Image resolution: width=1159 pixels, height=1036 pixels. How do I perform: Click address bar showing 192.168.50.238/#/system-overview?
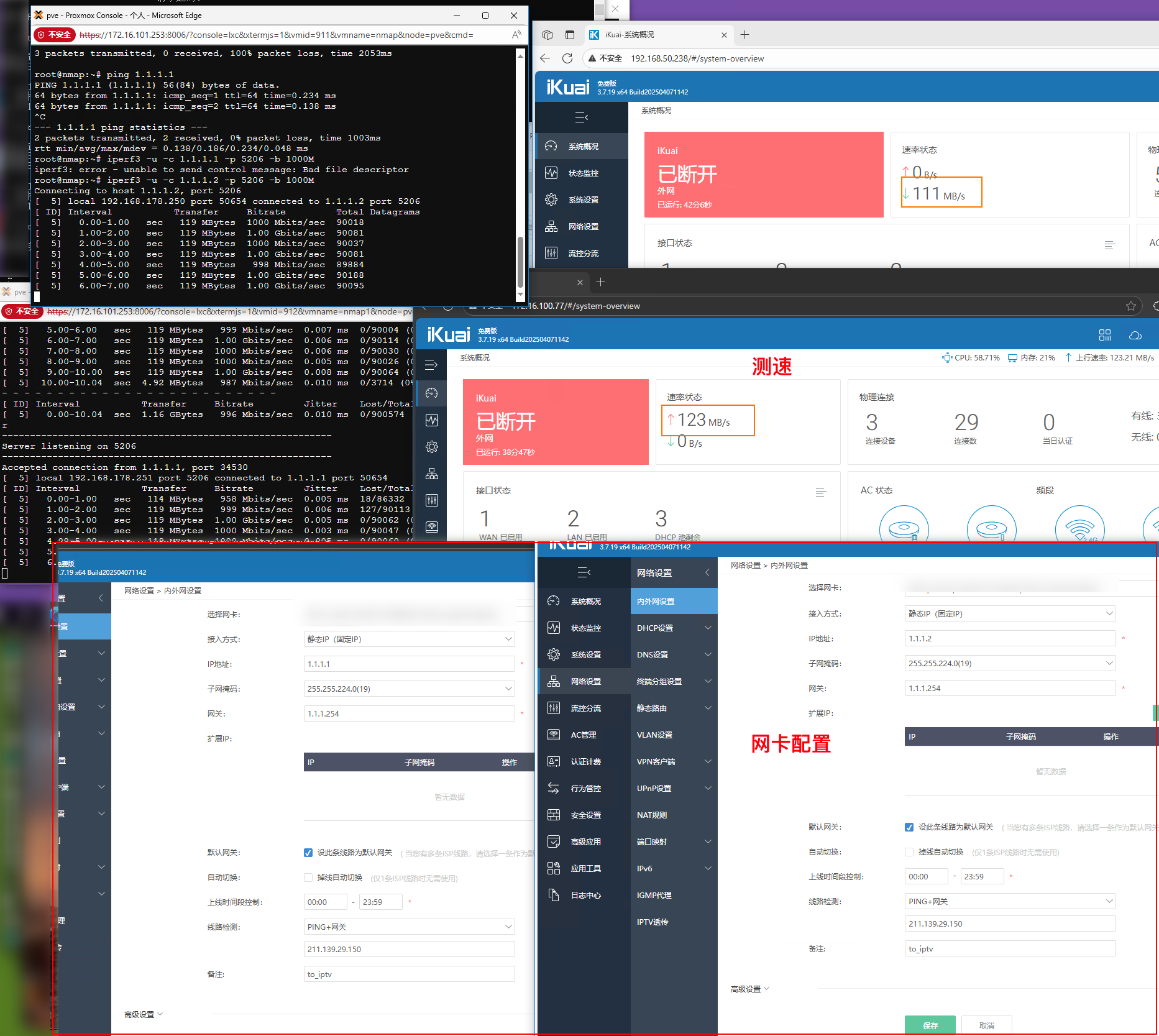697,58
